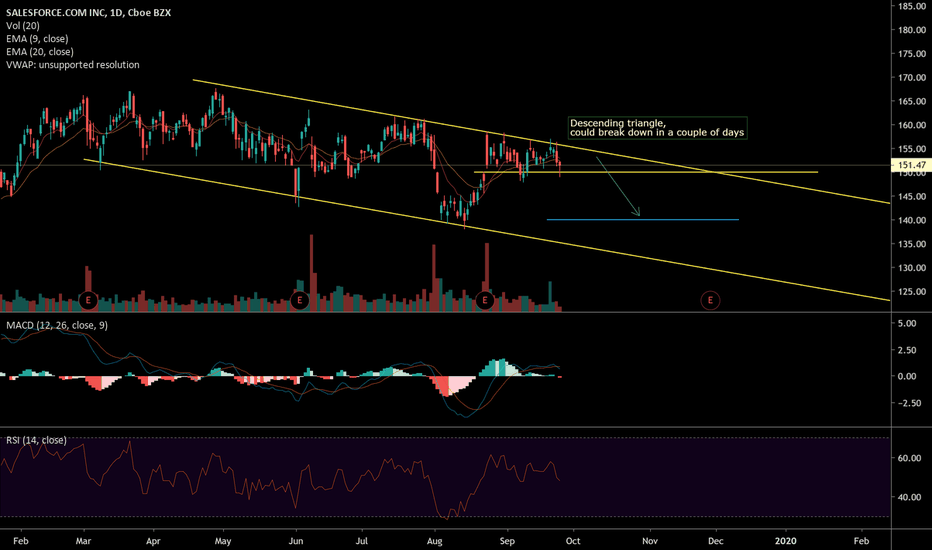Click the 2020 time axis label
The height and width of the screenshot is (550, 932).
pyautogui.click(x=786, y=541)
